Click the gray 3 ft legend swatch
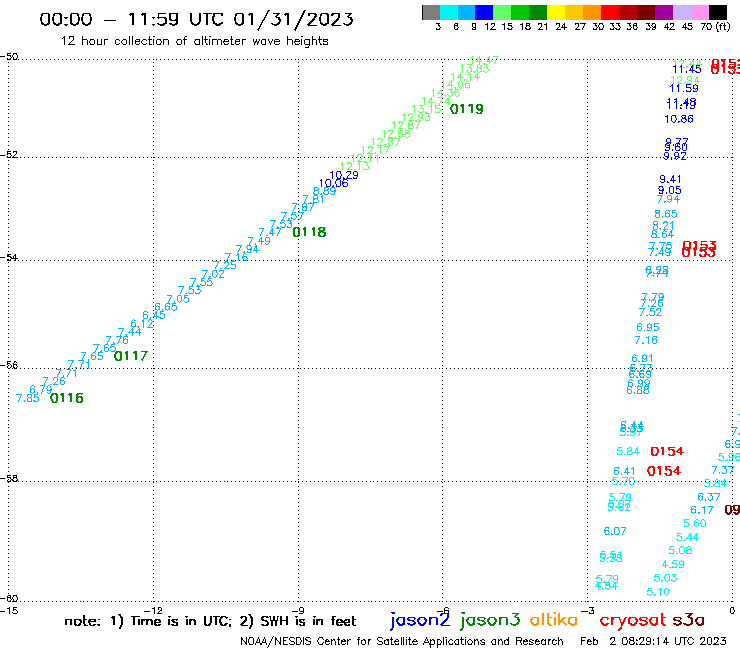Image resolution: width=740 pixels, height=650 pixels. (431, 12)
